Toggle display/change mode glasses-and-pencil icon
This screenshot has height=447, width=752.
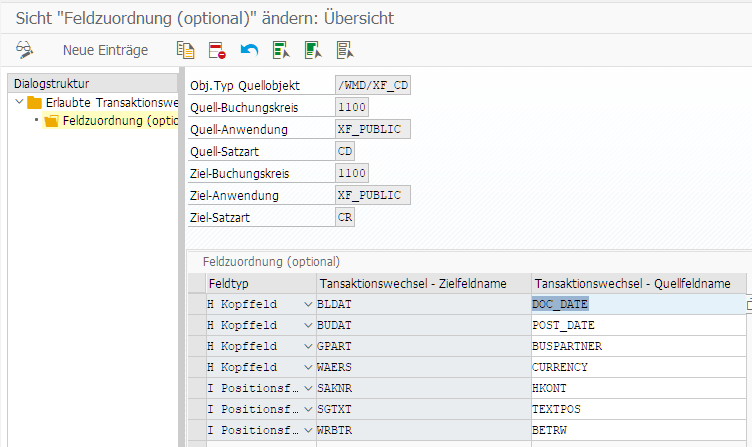(24, 50)
